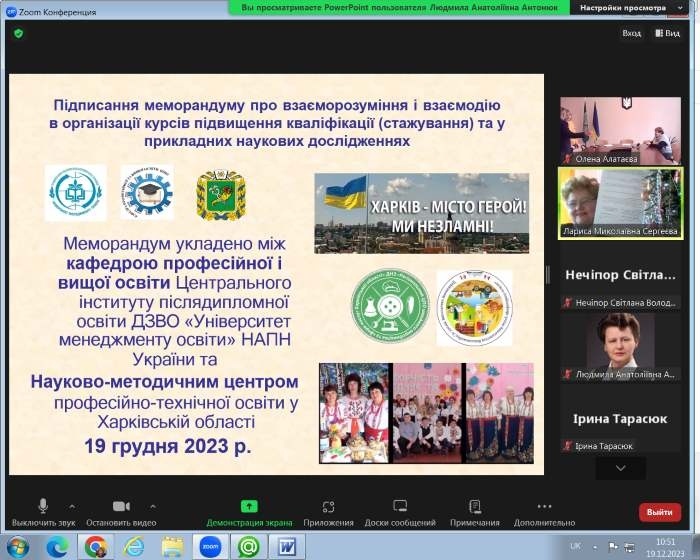Click the Вход sign-in menu item
Screen dimensions: 700x560
point(631,33)
